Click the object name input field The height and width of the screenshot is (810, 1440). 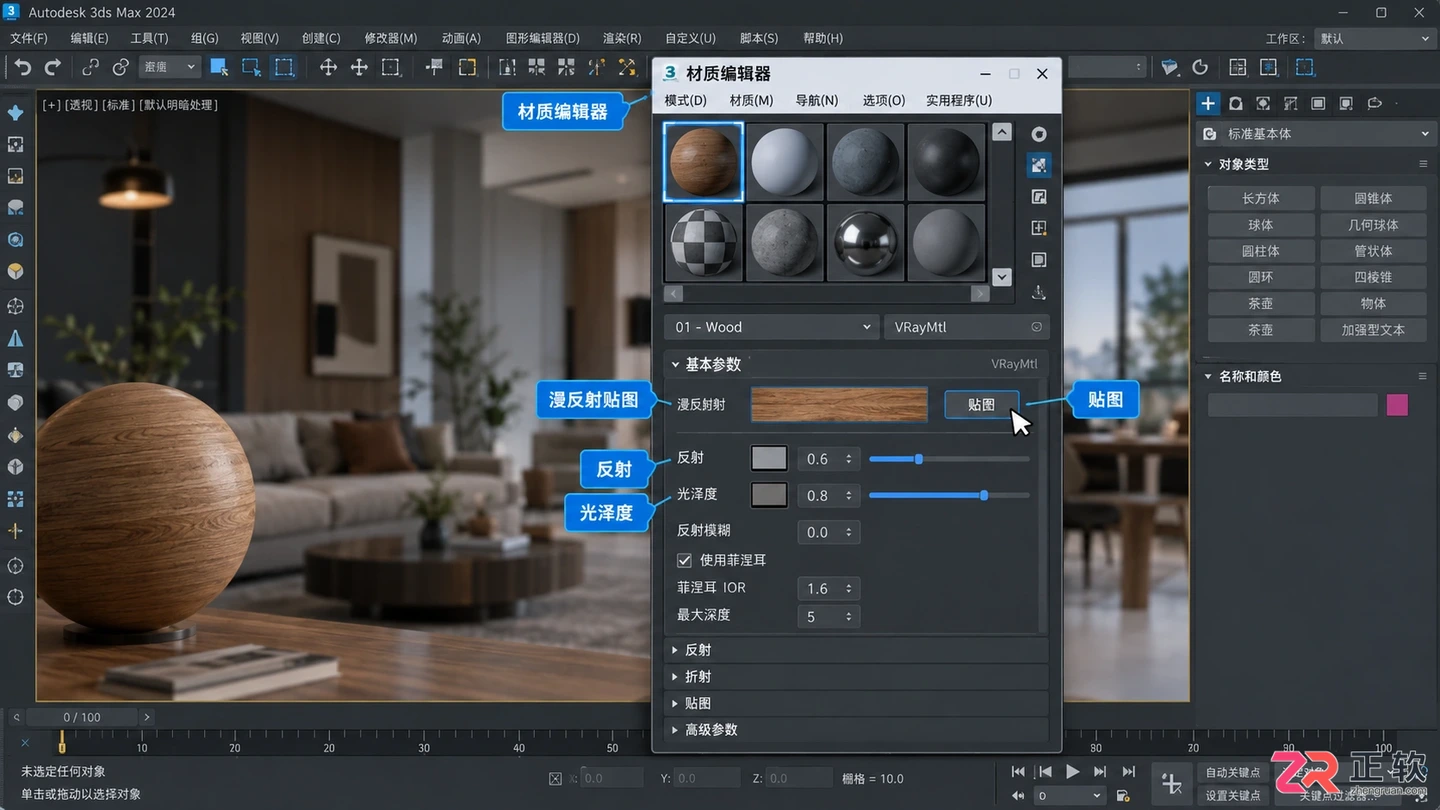coord(1292,405)
